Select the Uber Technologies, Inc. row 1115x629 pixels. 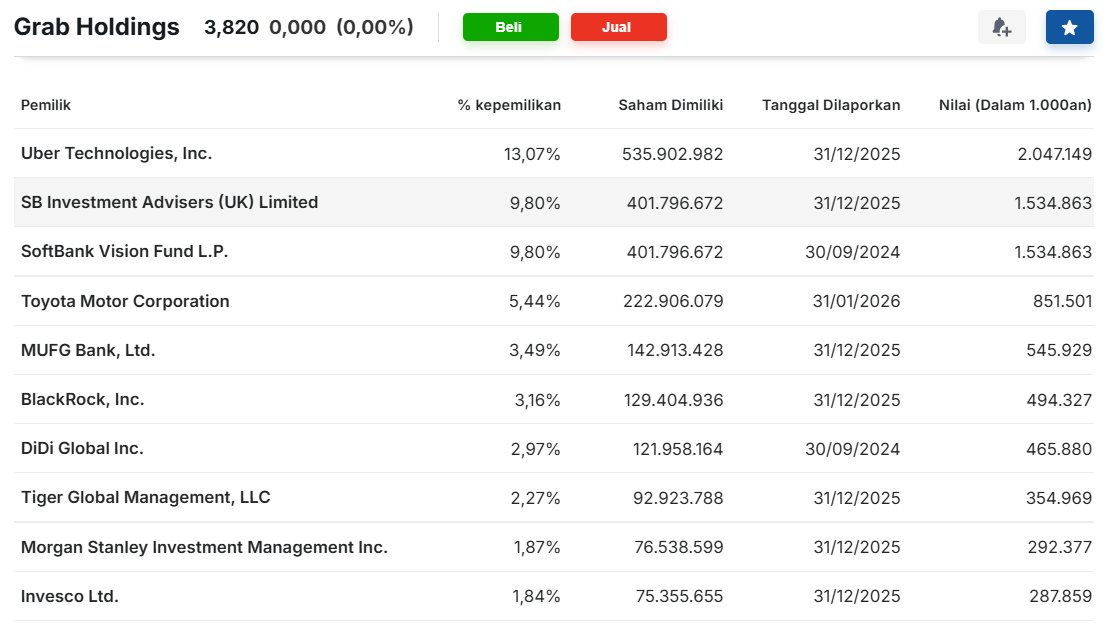pyautogui.click(x=554, y=154)
